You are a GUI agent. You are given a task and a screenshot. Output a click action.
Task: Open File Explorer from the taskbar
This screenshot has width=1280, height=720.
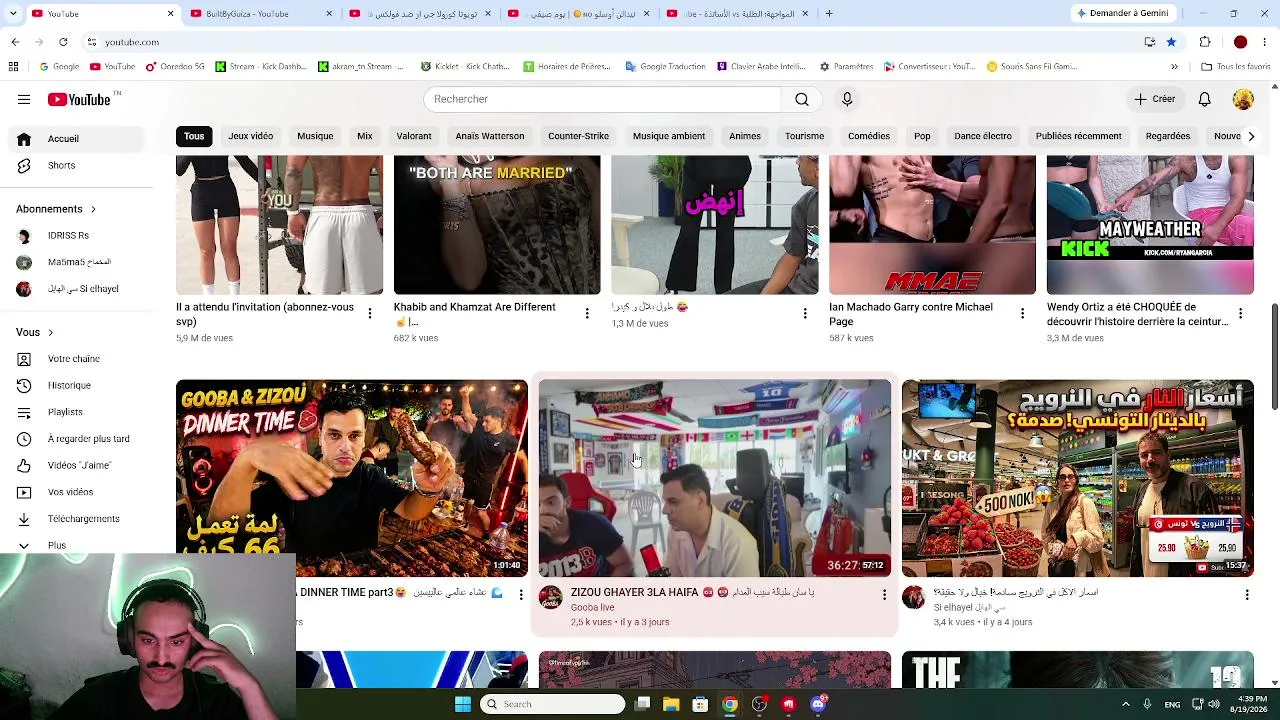click(x=671, y=704)
